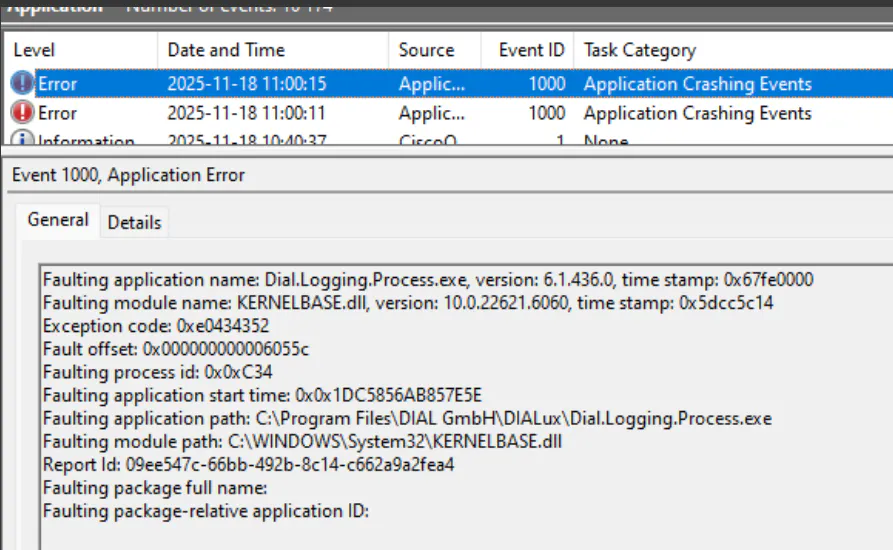Click the Task Category column header
This screenshot has width=893, height=550.
[640, 50]
